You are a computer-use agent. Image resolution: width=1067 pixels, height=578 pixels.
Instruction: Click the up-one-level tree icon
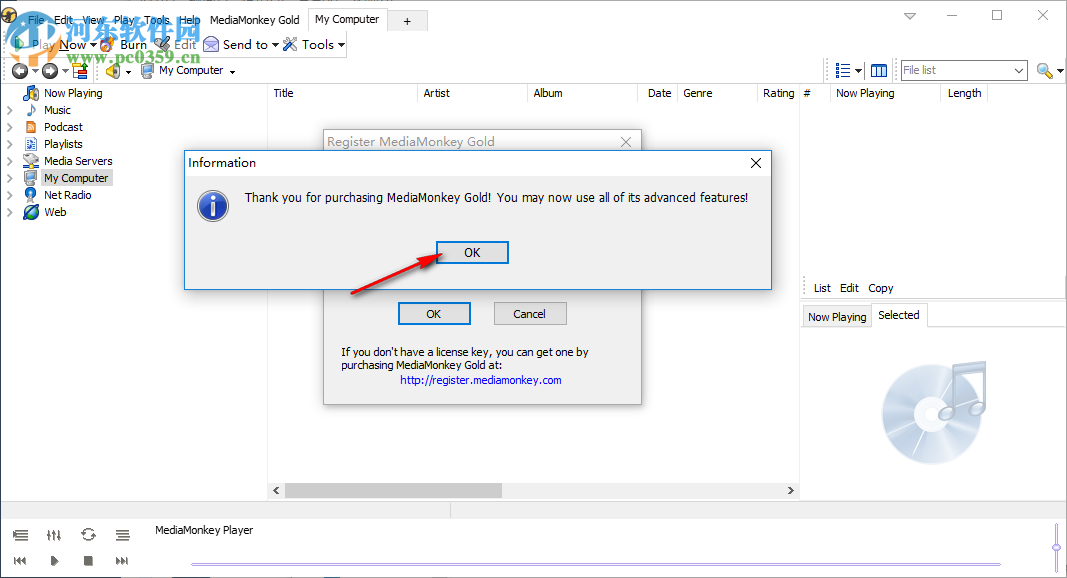click(80, 71)
